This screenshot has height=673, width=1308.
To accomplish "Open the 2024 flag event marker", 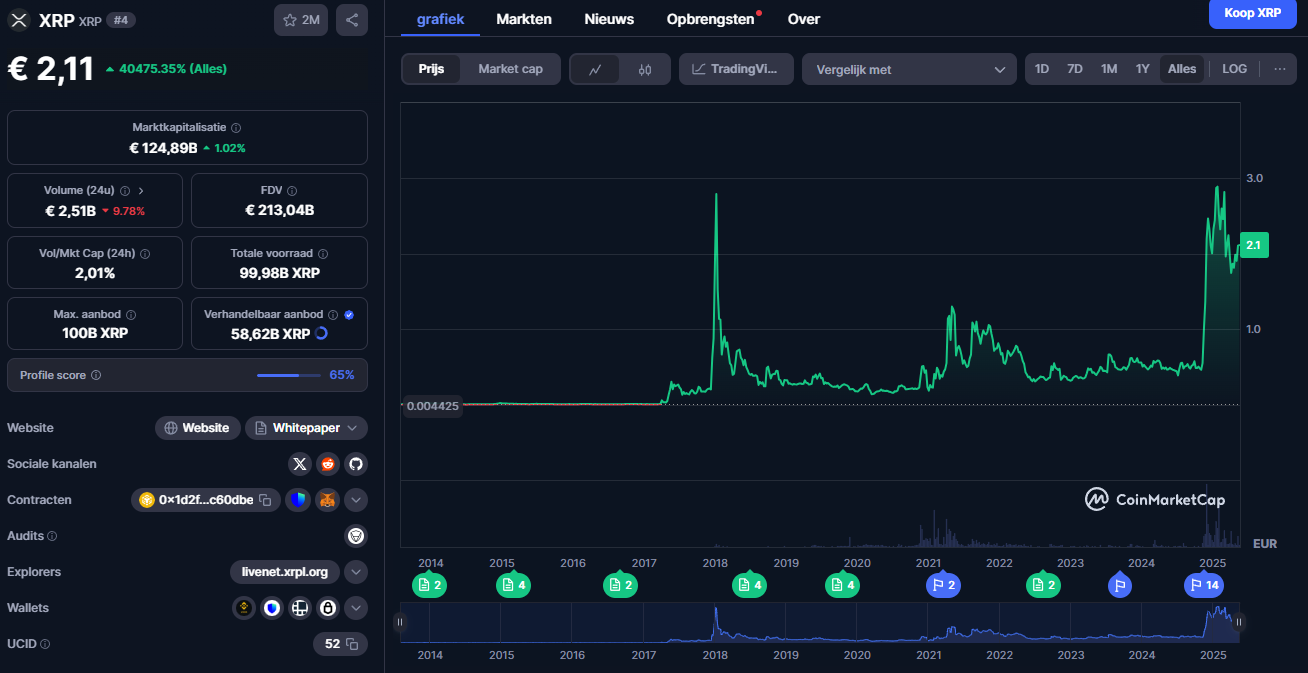I will (x=1120, y=585).
